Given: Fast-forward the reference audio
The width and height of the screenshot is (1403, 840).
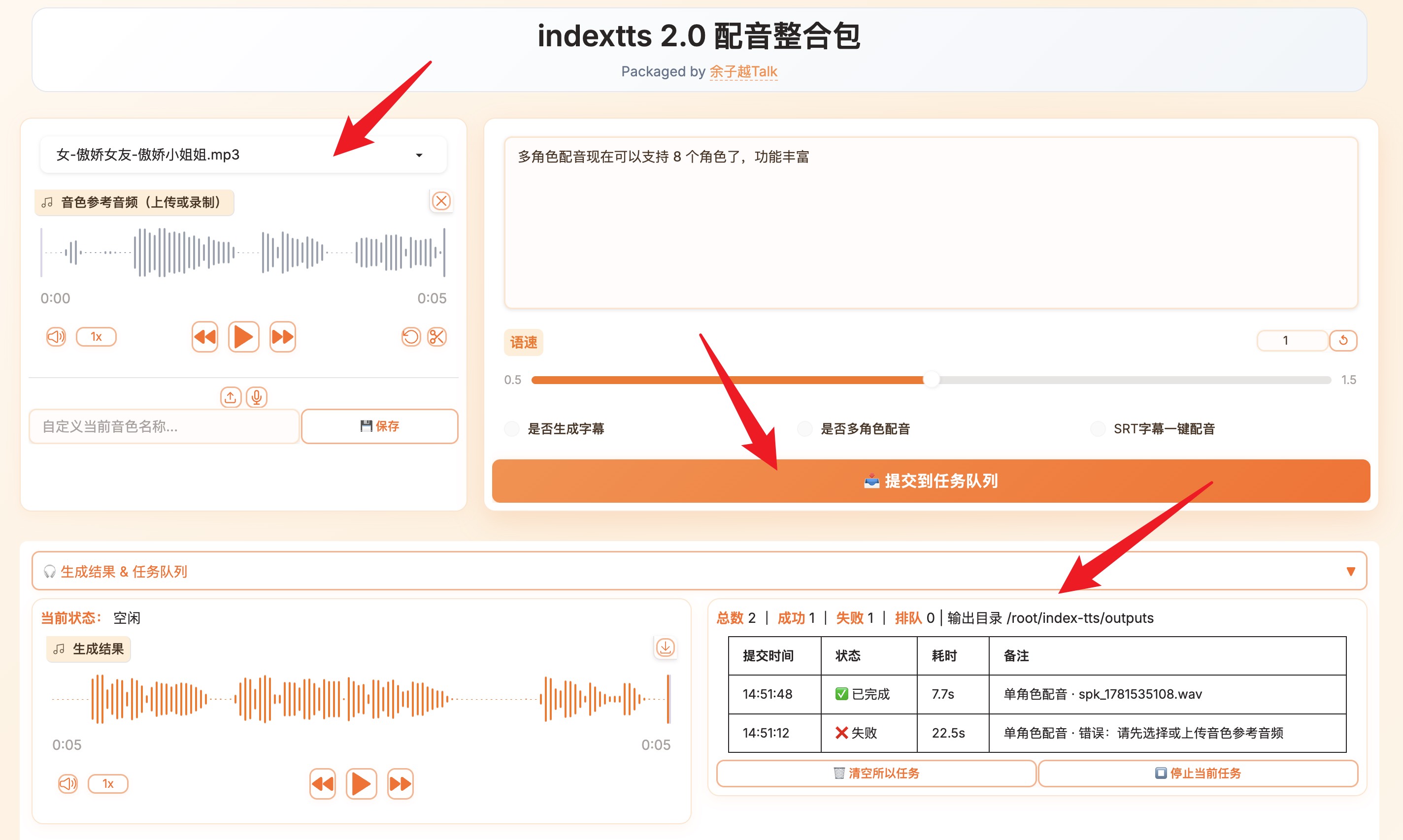Looking at the screenshot, I should pos(283,337).
